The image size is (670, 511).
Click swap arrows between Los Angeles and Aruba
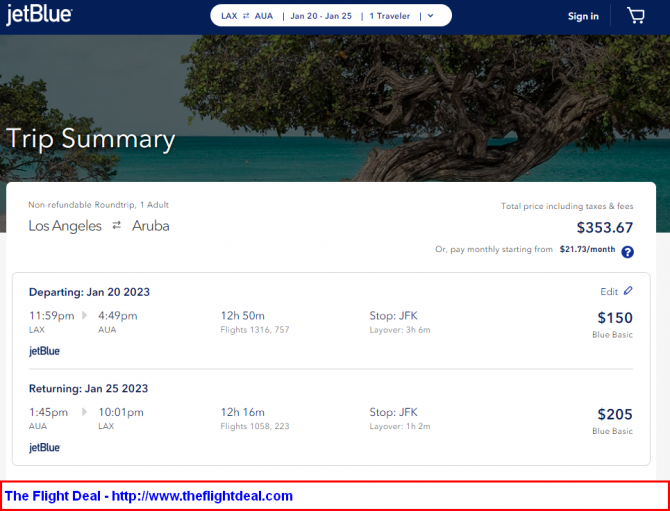[117, 225]
